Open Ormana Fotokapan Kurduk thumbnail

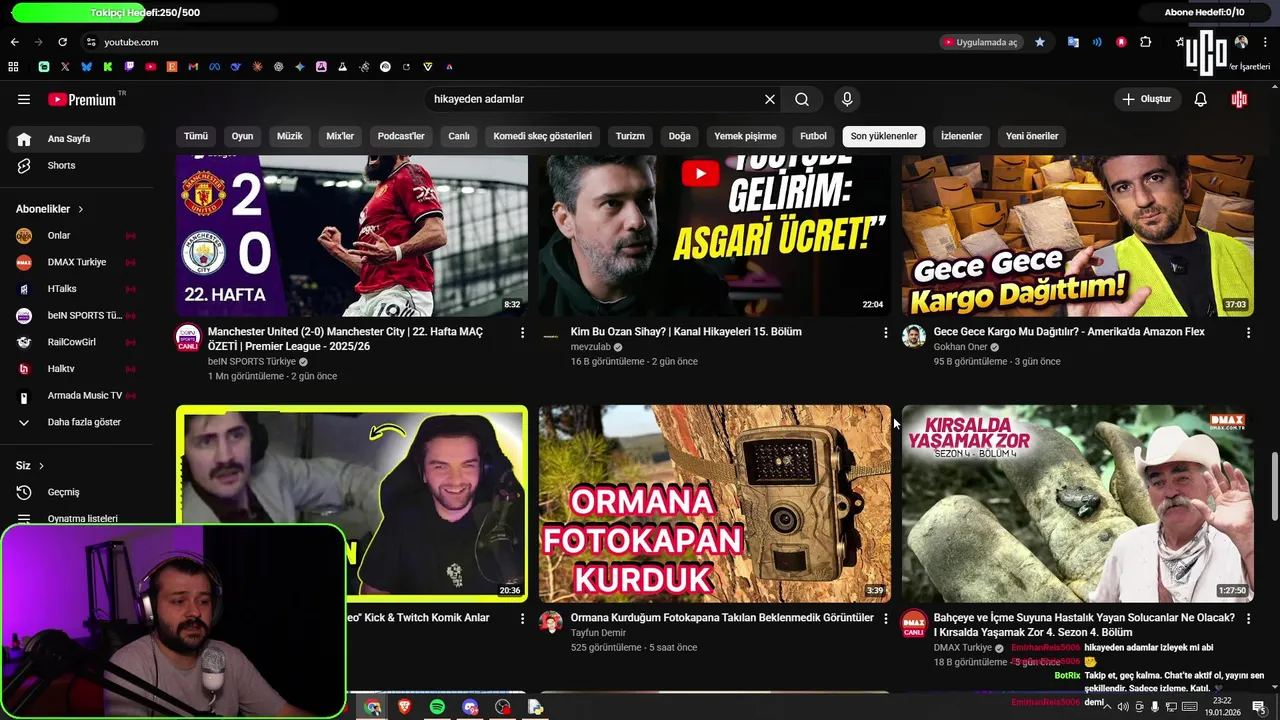click(715, 503)
